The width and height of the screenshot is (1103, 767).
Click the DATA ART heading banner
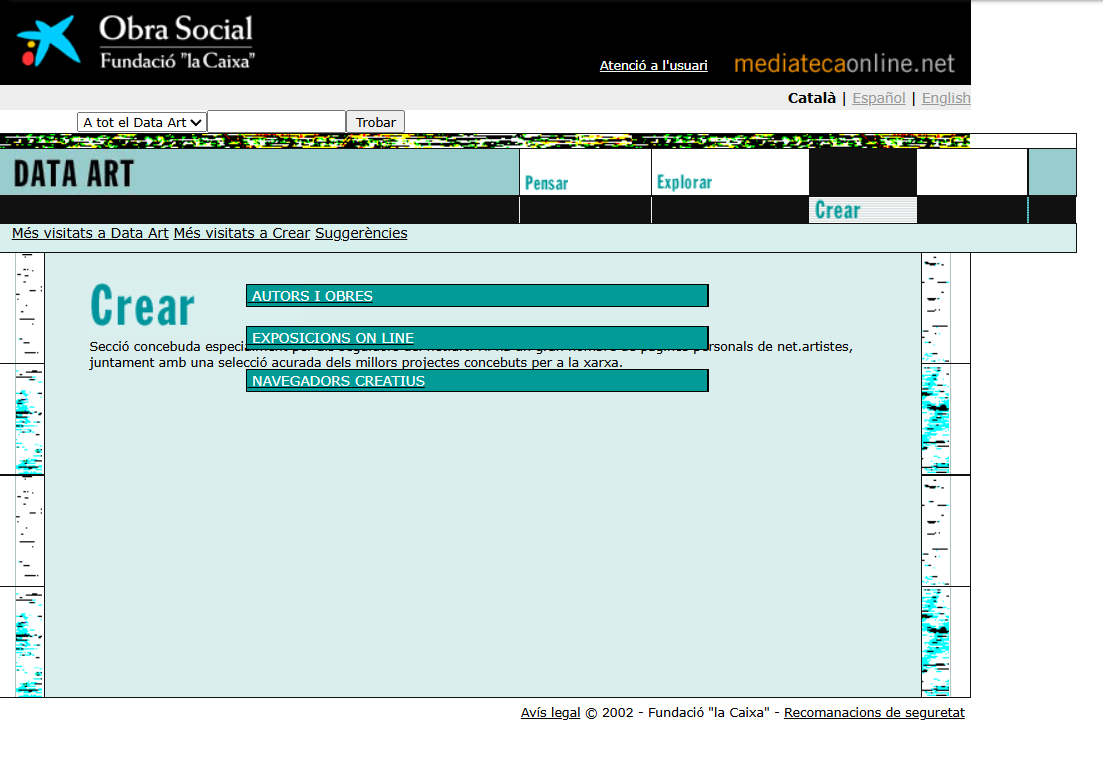73,174
